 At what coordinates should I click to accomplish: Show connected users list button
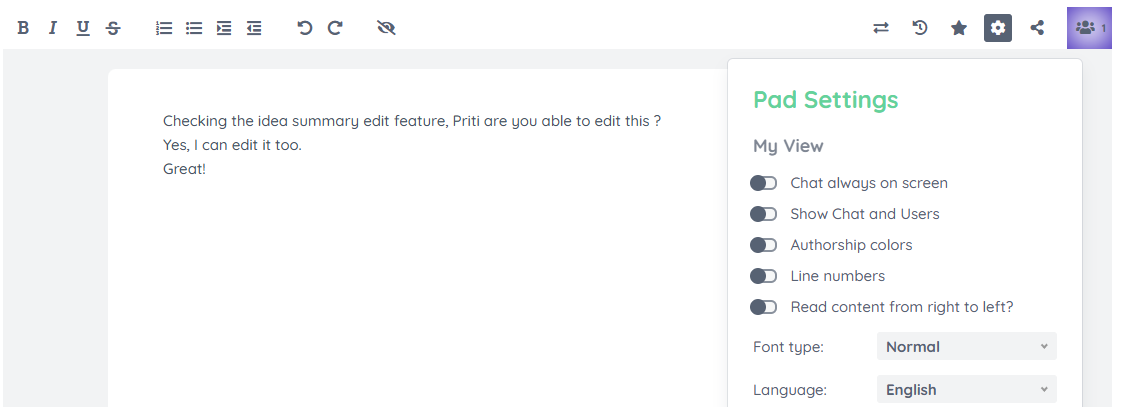[x=1089, y=28]
